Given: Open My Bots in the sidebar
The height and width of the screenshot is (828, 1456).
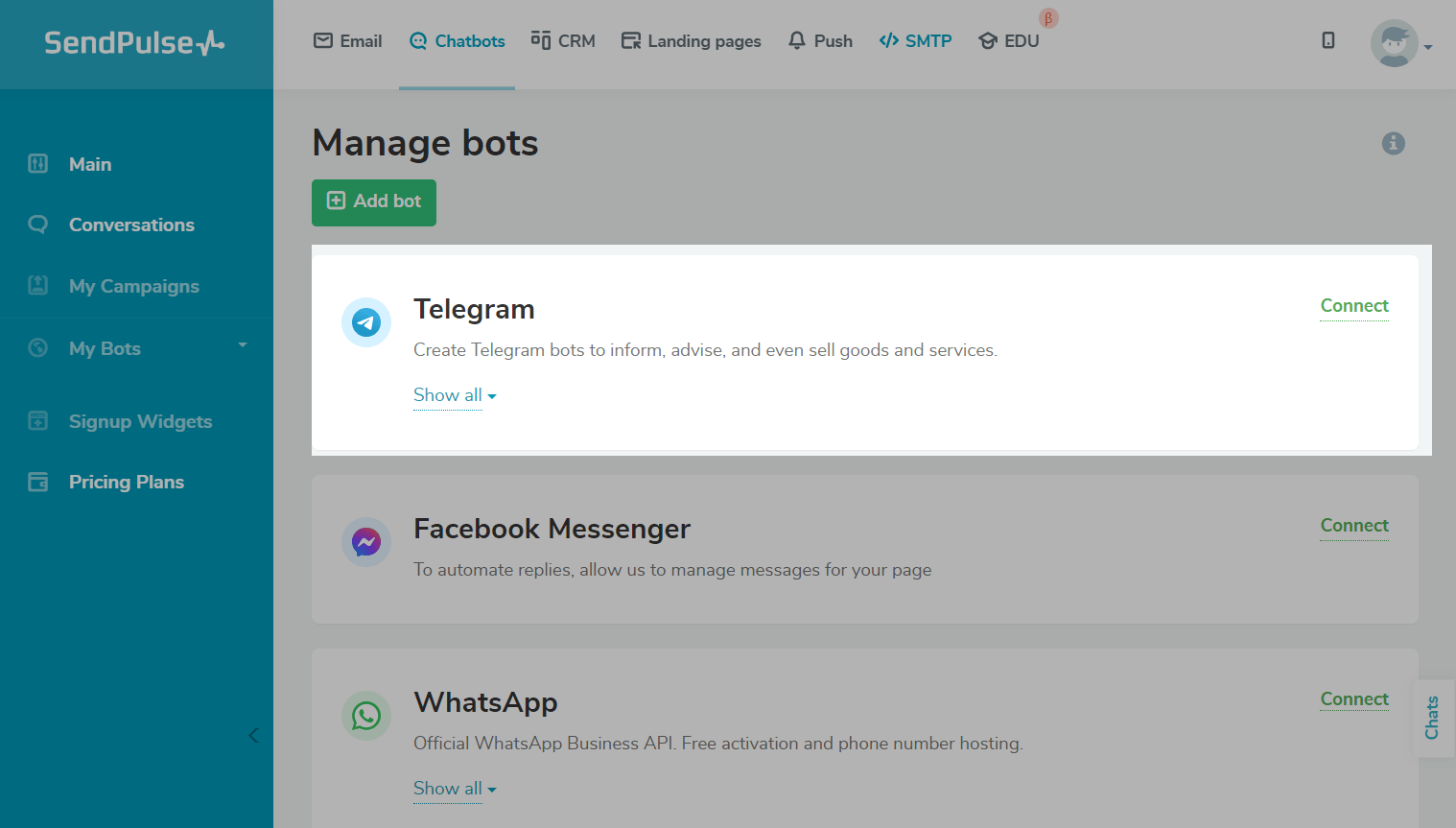Looking at the screenshot, I should pos(105,348).
